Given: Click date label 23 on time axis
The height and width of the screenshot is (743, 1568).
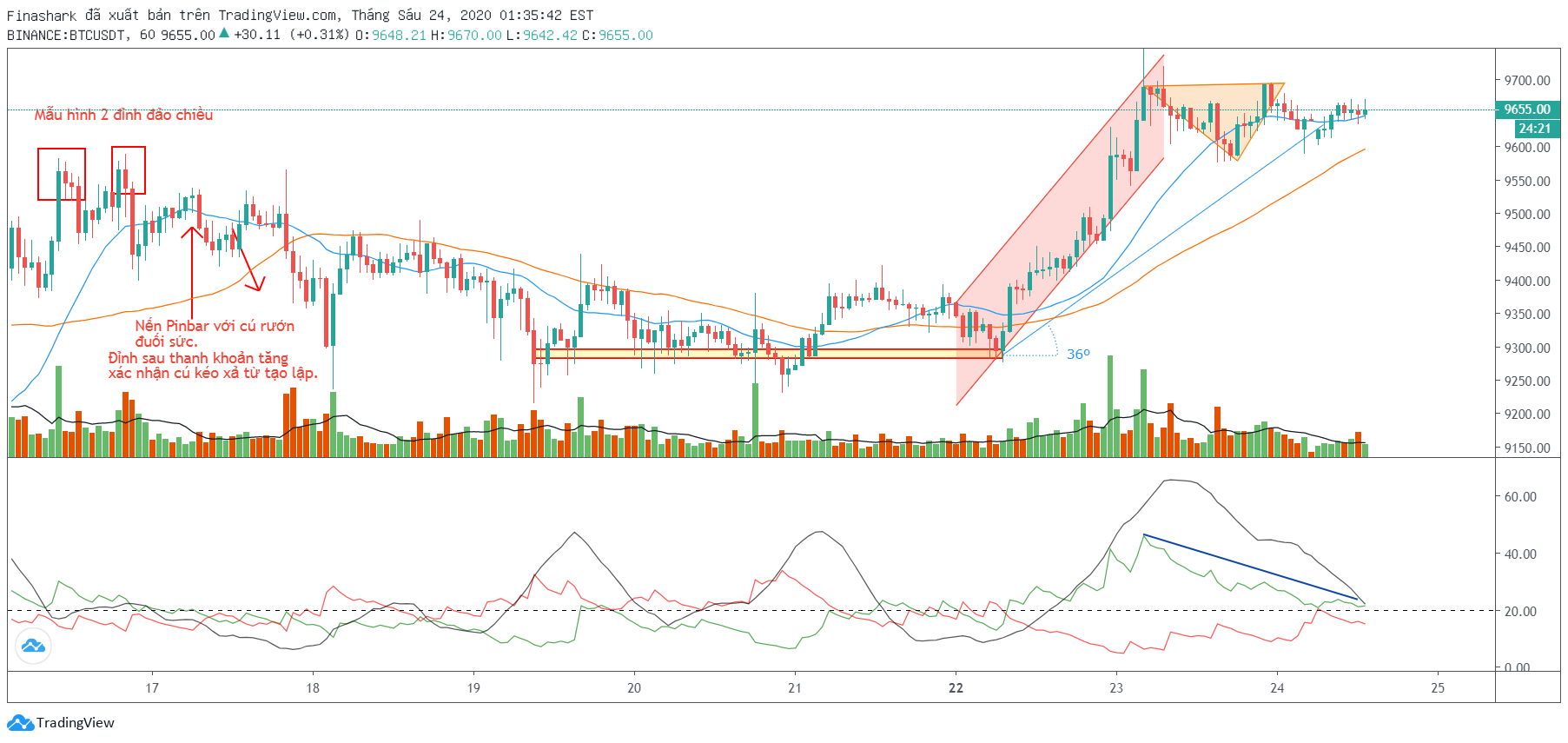Looking at the screenshot, I should (1116, 688).
